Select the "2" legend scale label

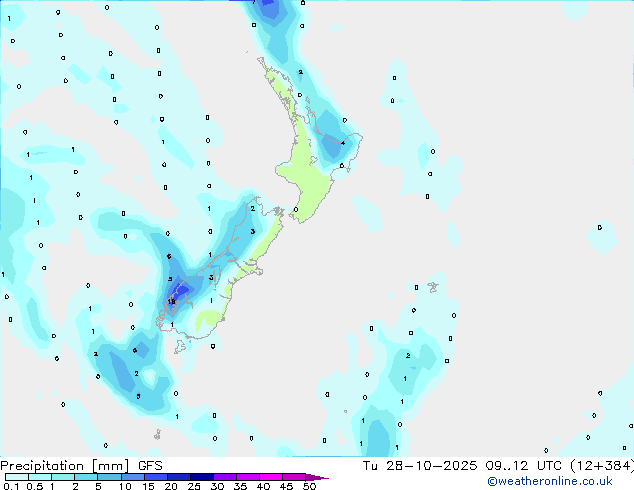pyautogui.click(x=75, y=486)
